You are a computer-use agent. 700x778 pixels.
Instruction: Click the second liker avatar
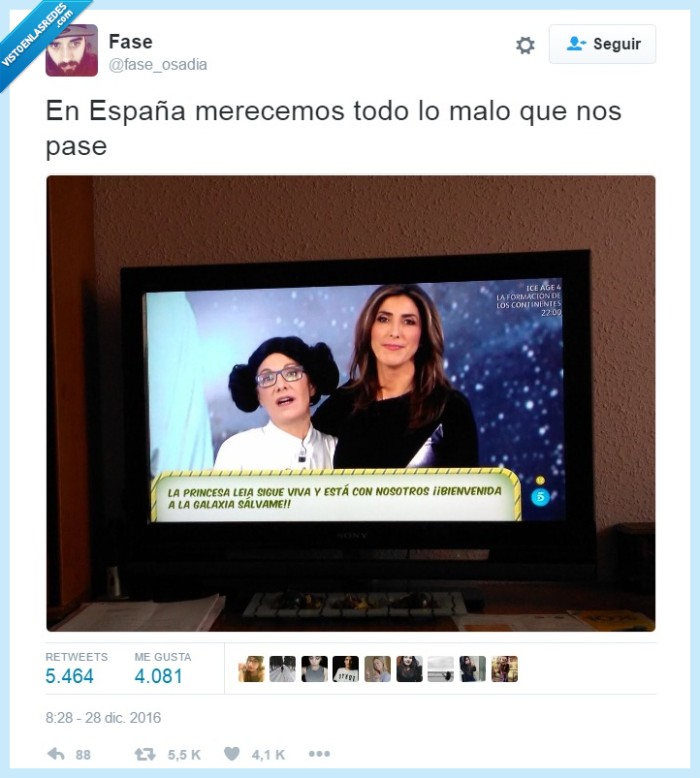[x=283, y=669]
